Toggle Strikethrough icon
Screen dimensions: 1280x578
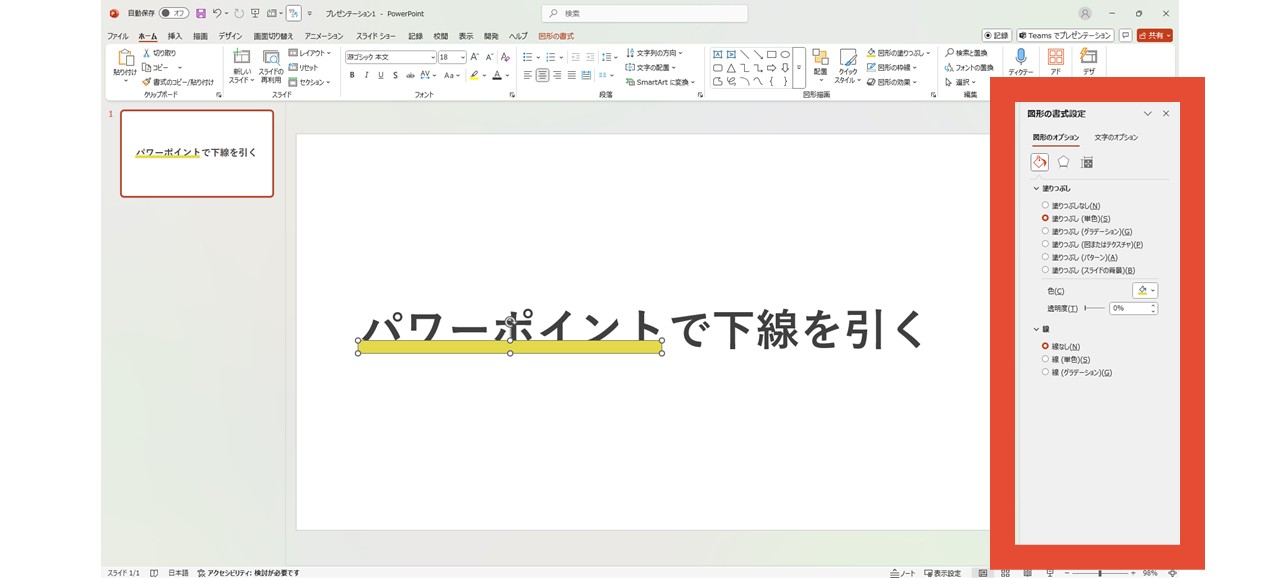point(411,75)
